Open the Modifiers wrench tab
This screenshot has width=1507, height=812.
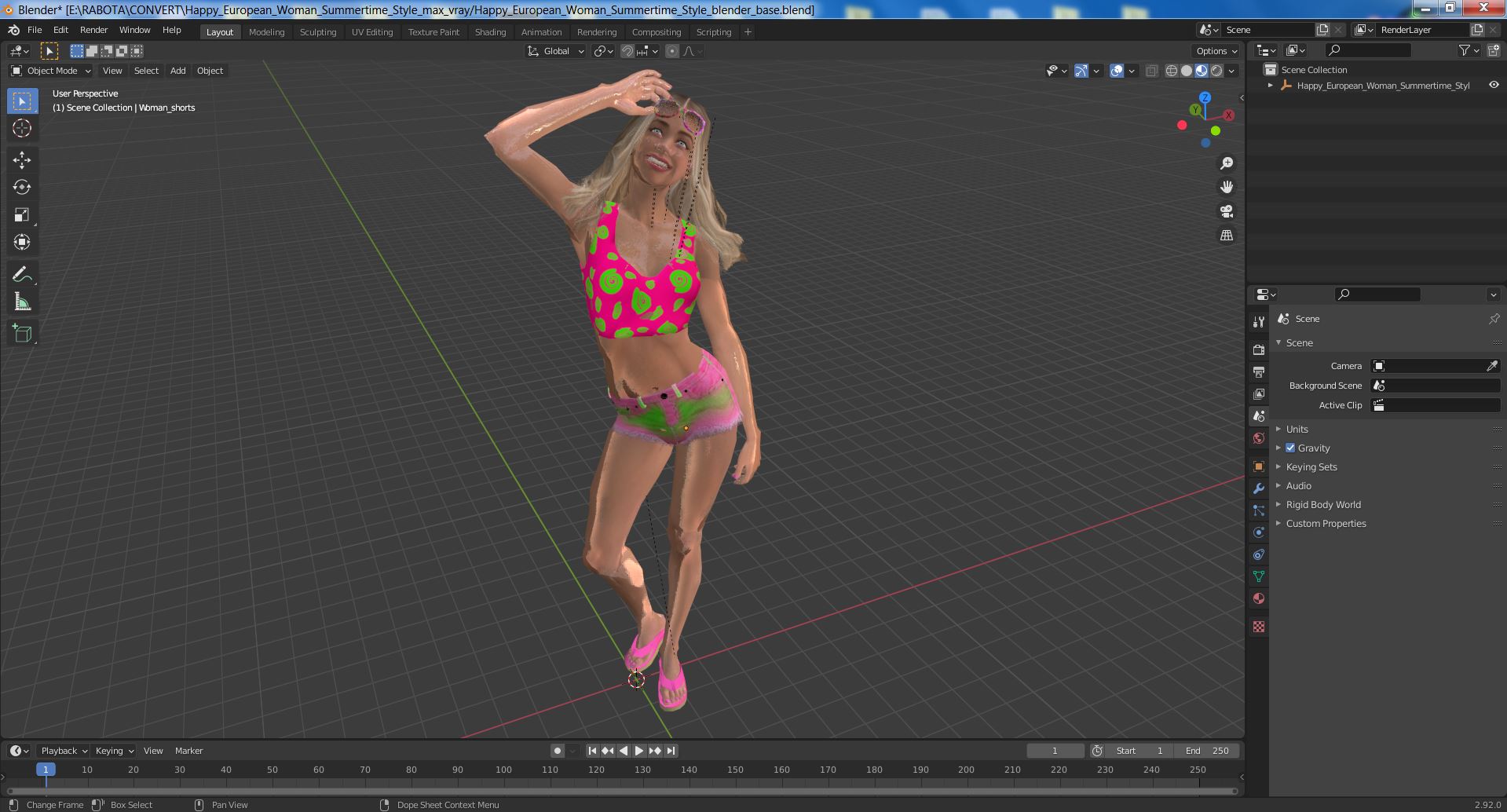[1259, 488]
